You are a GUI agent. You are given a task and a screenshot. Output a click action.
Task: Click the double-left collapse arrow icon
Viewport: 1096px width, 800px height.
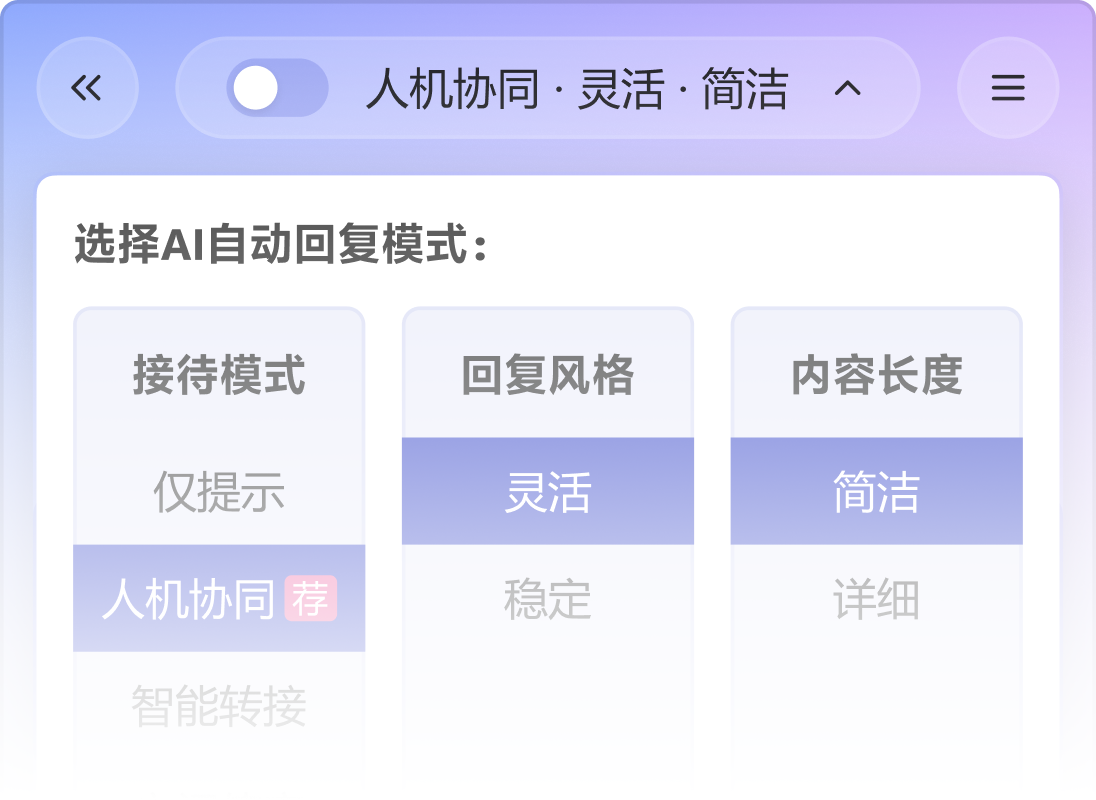pos(86,88)
